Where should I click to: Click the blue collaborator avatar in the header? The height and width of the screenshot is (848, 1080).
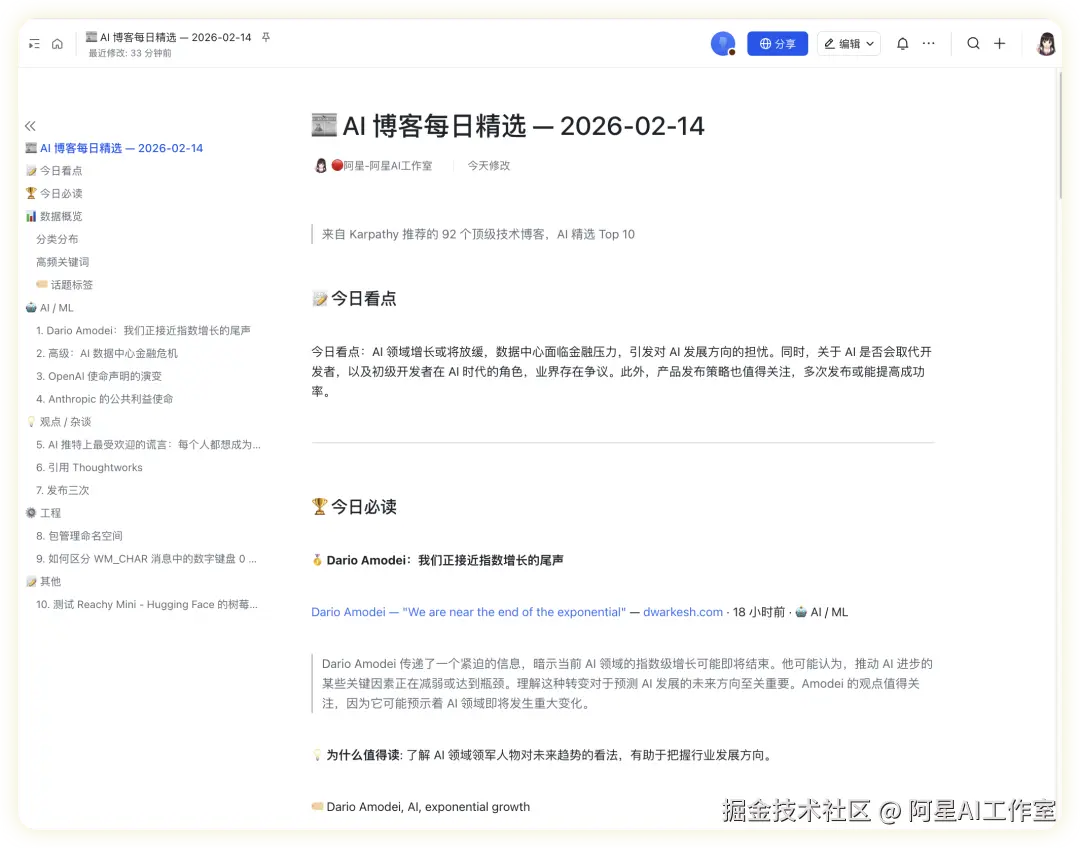(722, 44)
